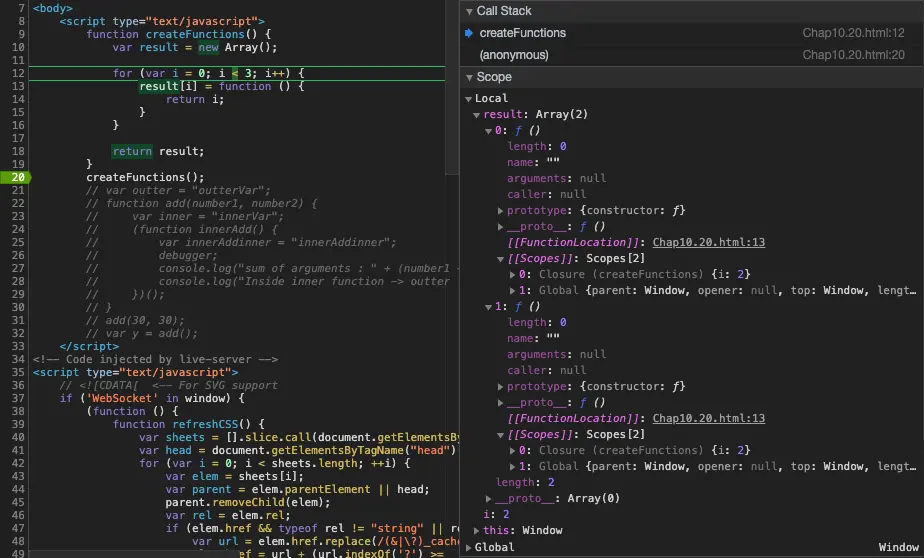Click highlighted 'result[i]' on line 13
The height and width of the screenshot is (558, 924).
pyautogui.click(x=167, y=86)
